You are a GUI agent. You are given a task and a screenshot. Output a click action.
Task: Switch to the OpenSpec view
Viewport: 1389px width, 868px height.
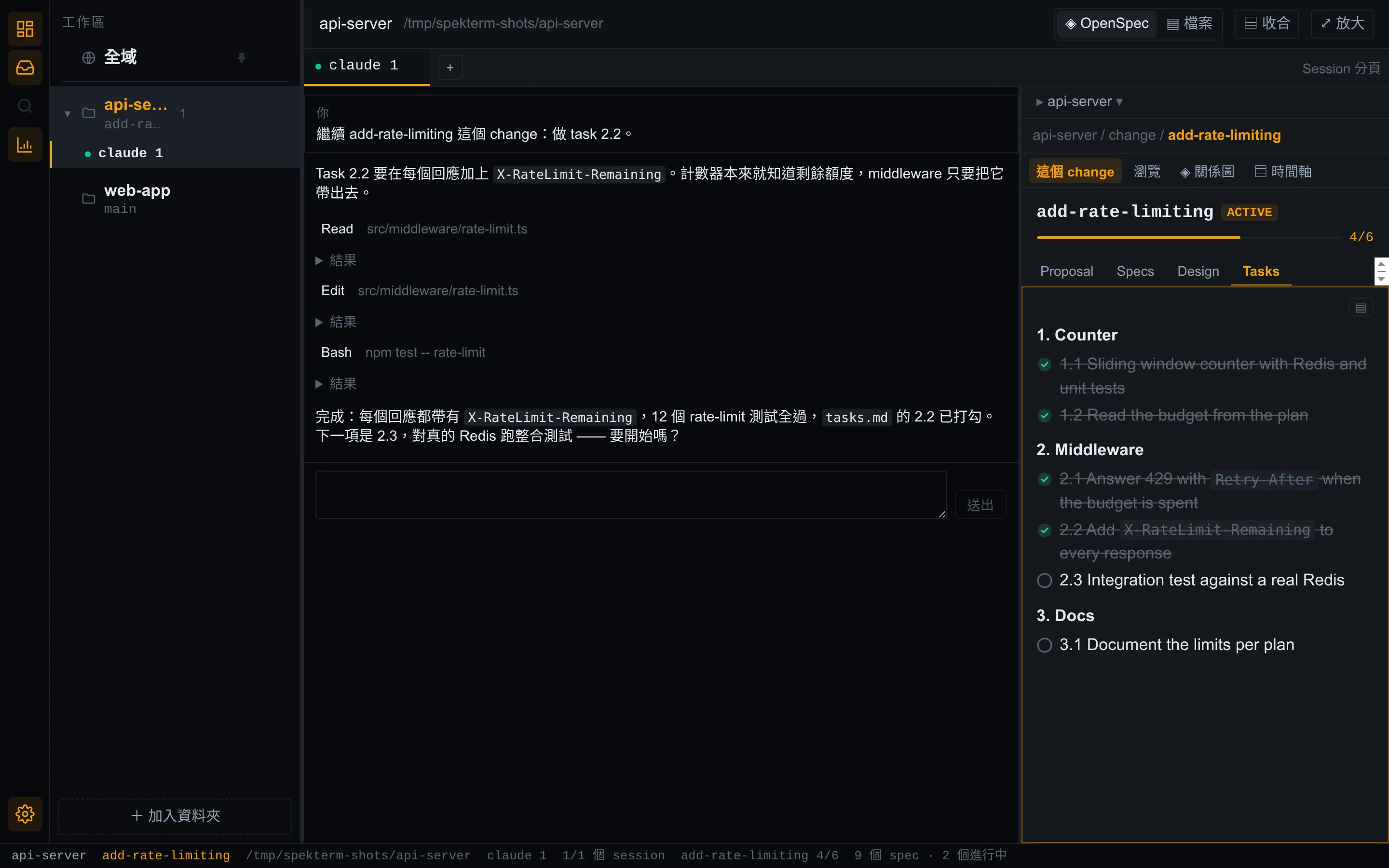(x=1106, y=24)
